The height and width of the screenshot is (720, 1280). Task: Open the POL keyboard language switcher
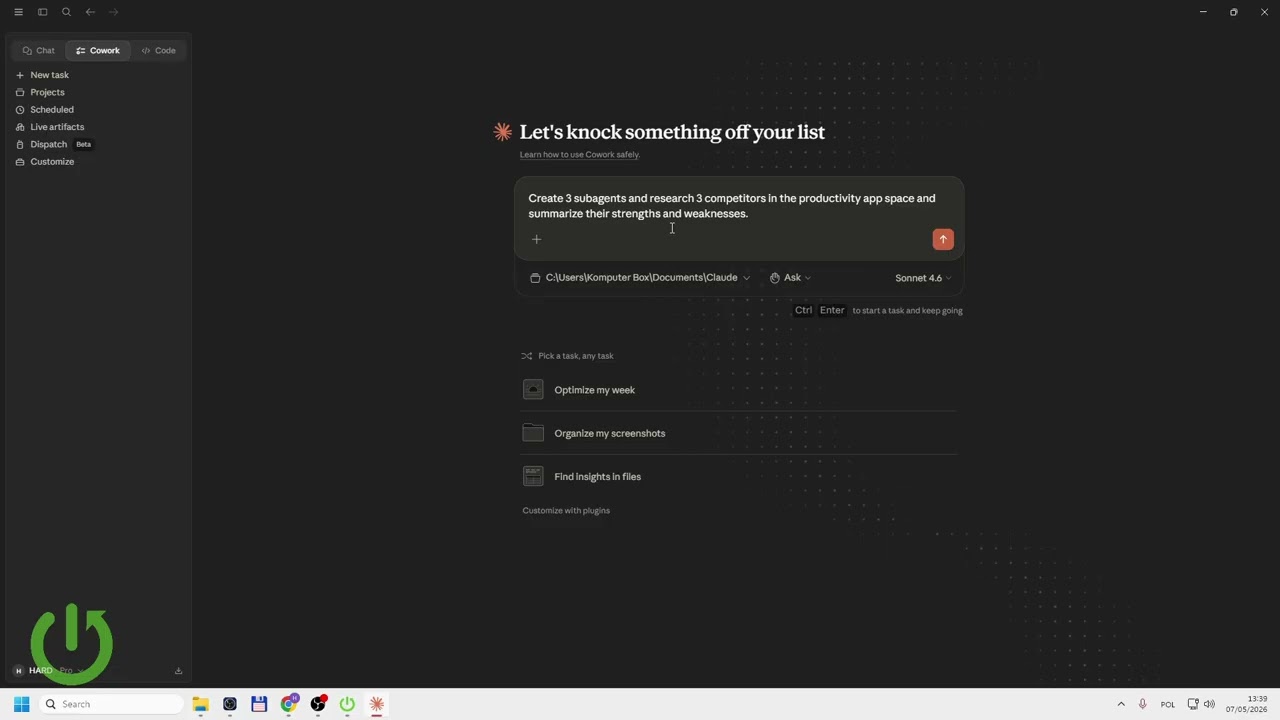[1168, 704]
